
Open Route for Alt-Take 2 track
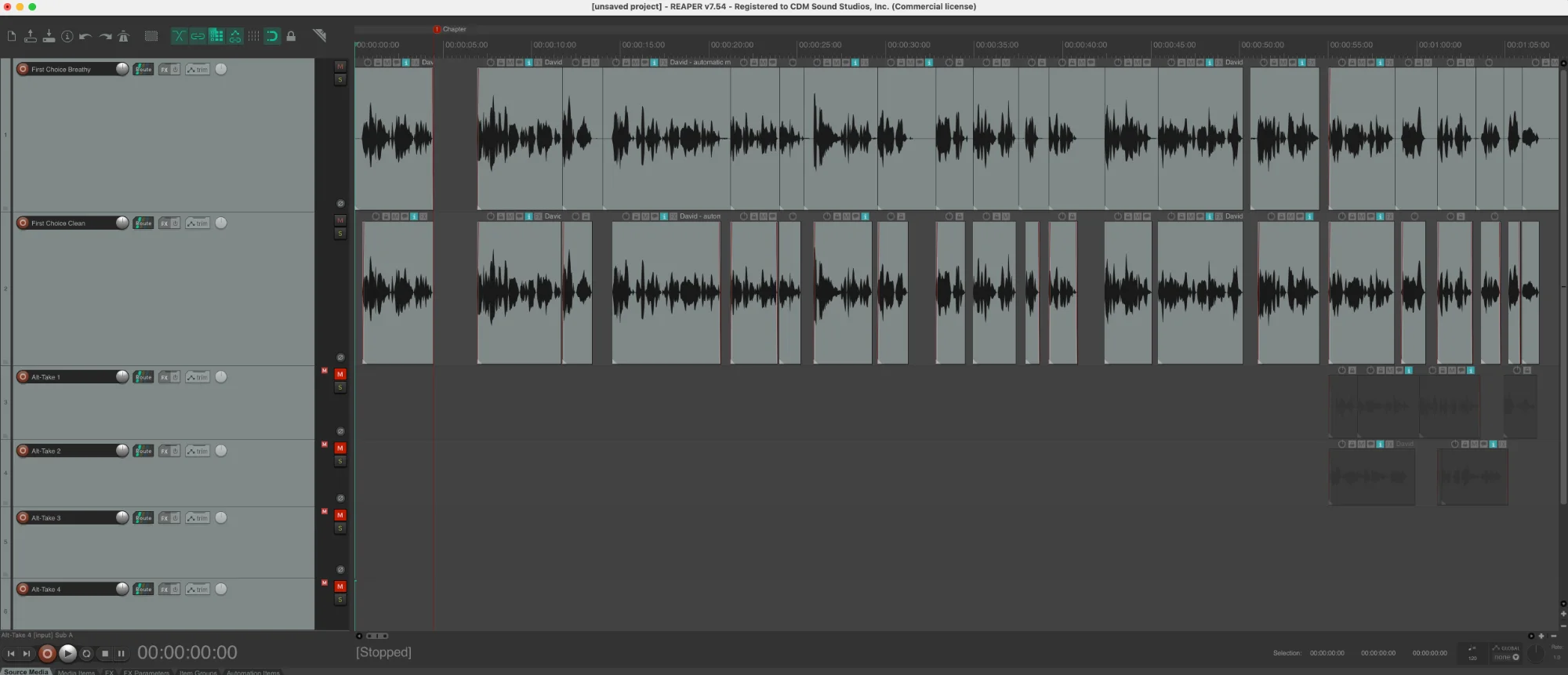point(143,451)
